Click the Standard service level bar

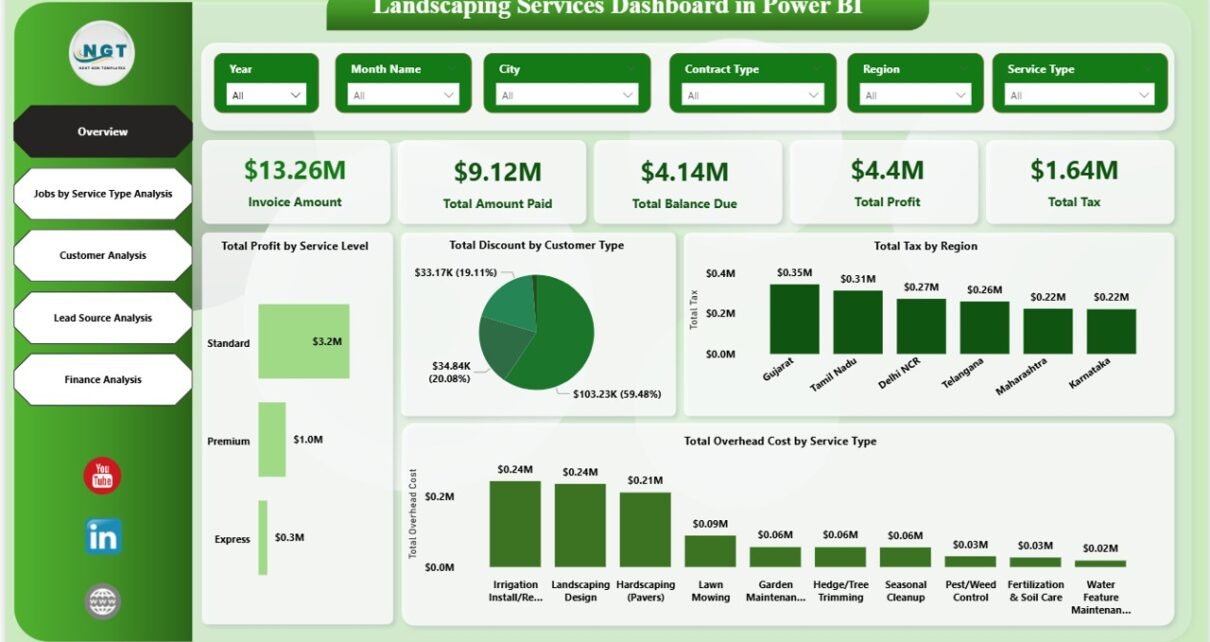(x=303, y=342)
